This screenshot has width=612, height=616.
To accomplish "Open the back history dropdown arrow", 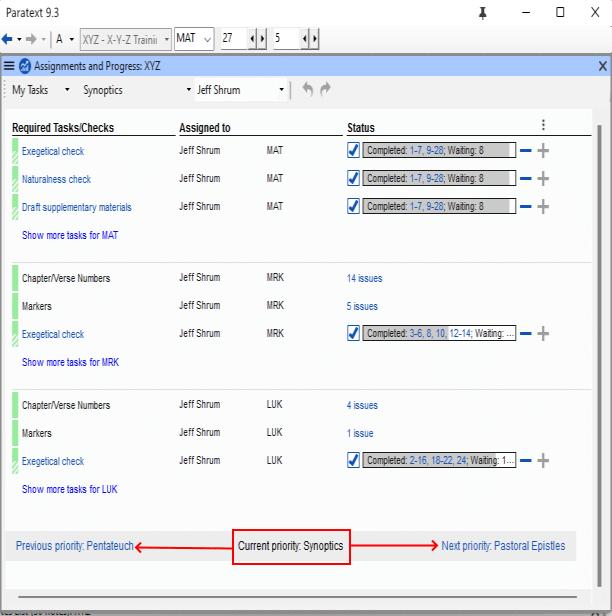I will point(19,39).
